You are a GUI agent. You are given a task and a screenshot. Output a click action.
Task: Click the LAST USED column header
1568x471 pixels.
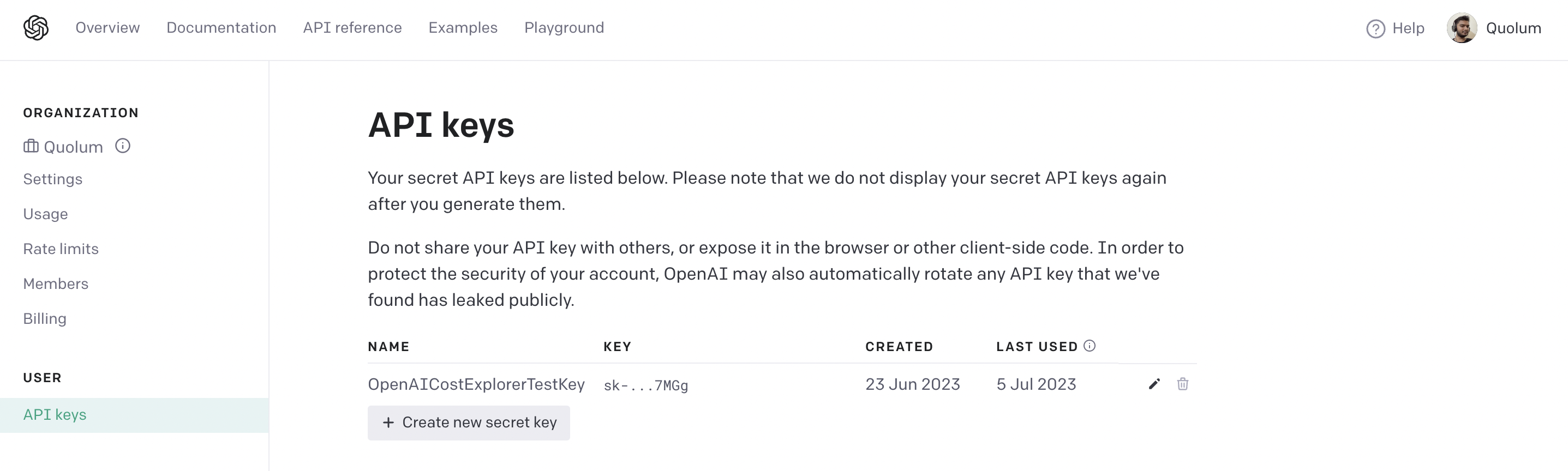tap(1037, 346)
